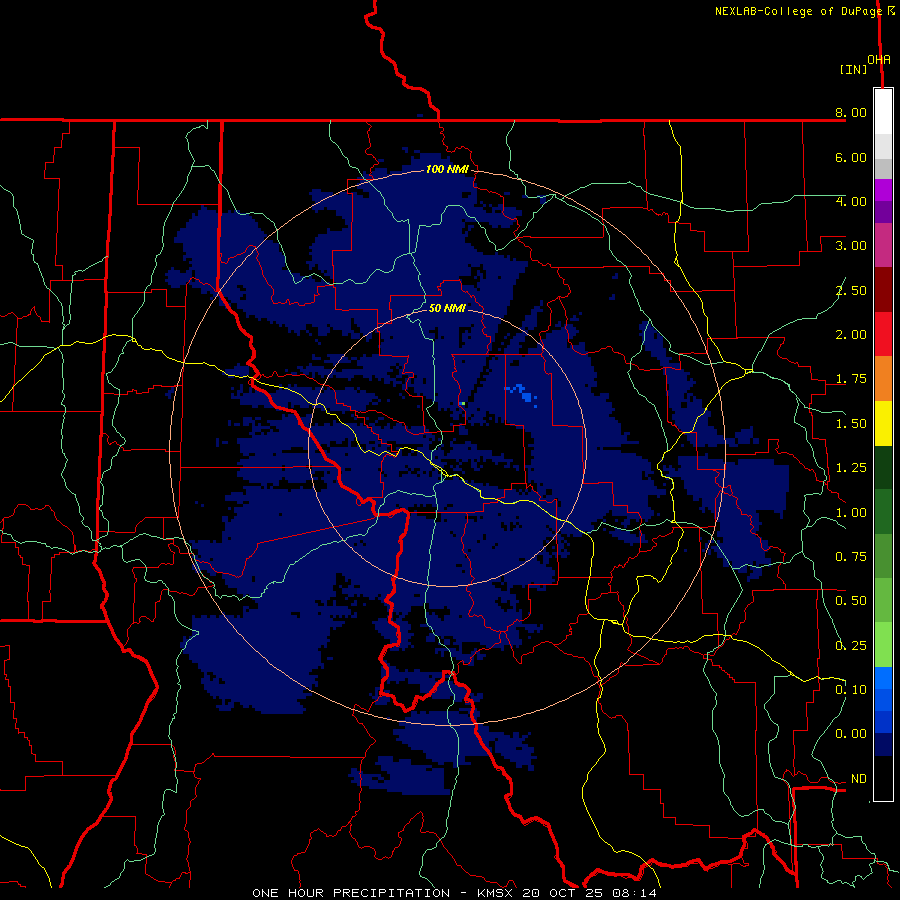
Task: Click the 0.75 legend value
Action: [x=851, y=557]
